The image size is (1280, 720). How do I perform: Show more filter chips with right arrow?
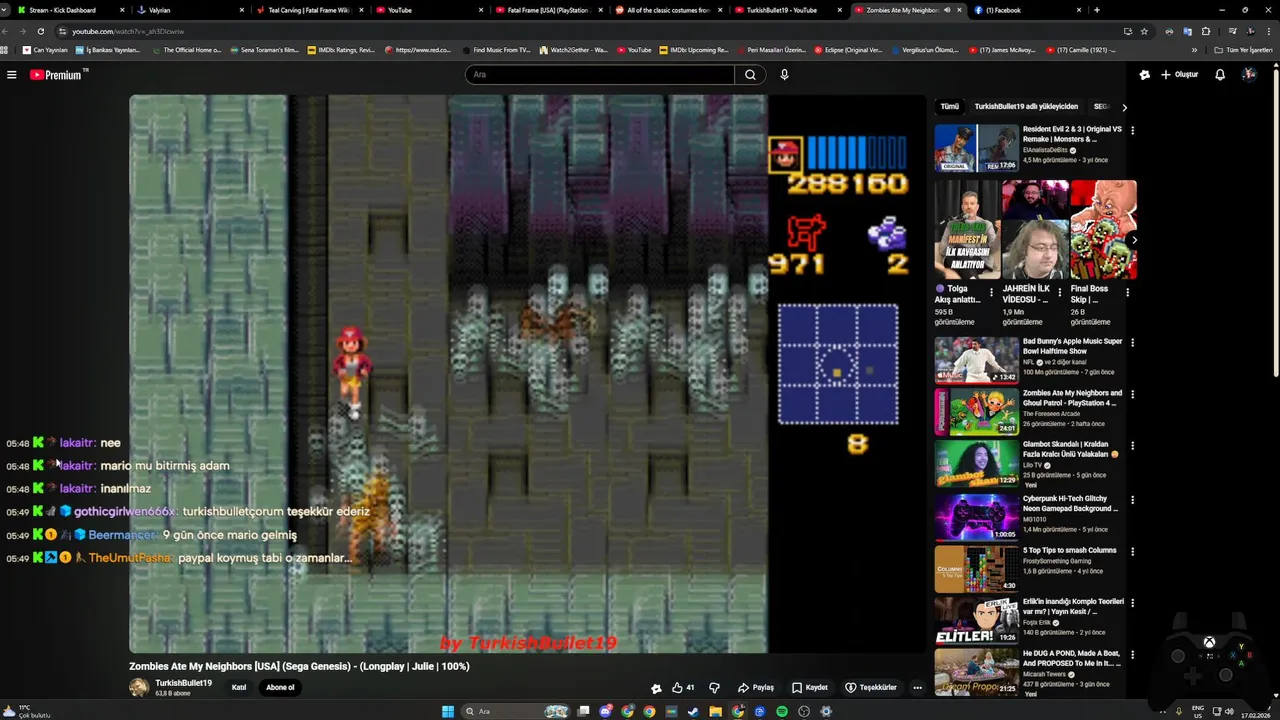(1124, 107)
